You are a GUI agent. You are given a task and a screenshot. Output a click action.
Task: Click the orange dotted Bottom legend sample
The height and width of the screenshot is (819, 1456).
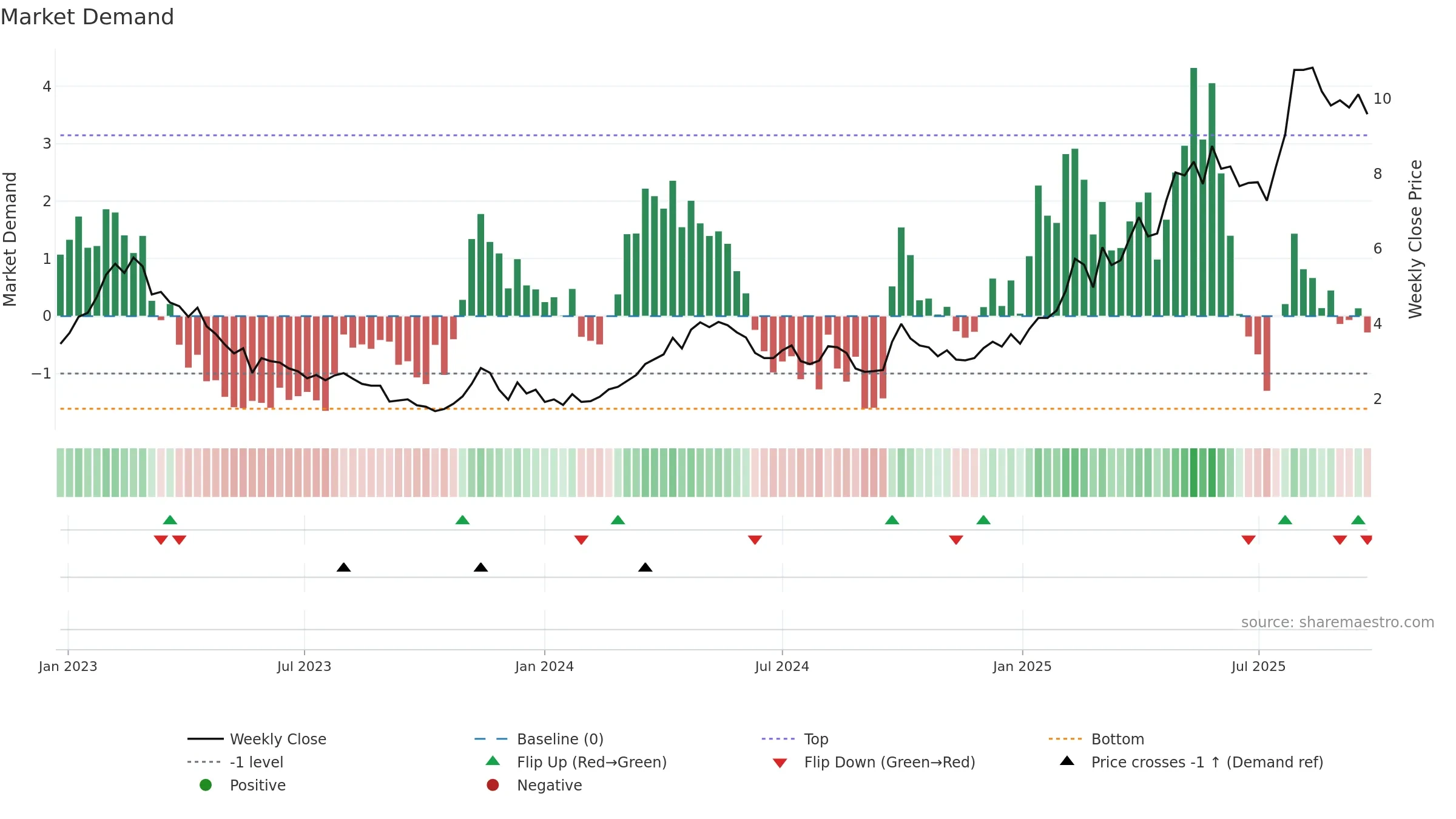tap(1065, 739)
